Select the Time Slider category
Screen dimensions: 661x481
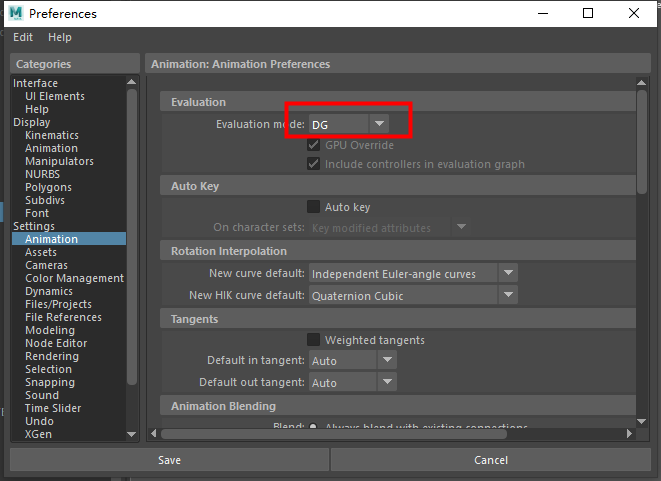tap(53, 408)
